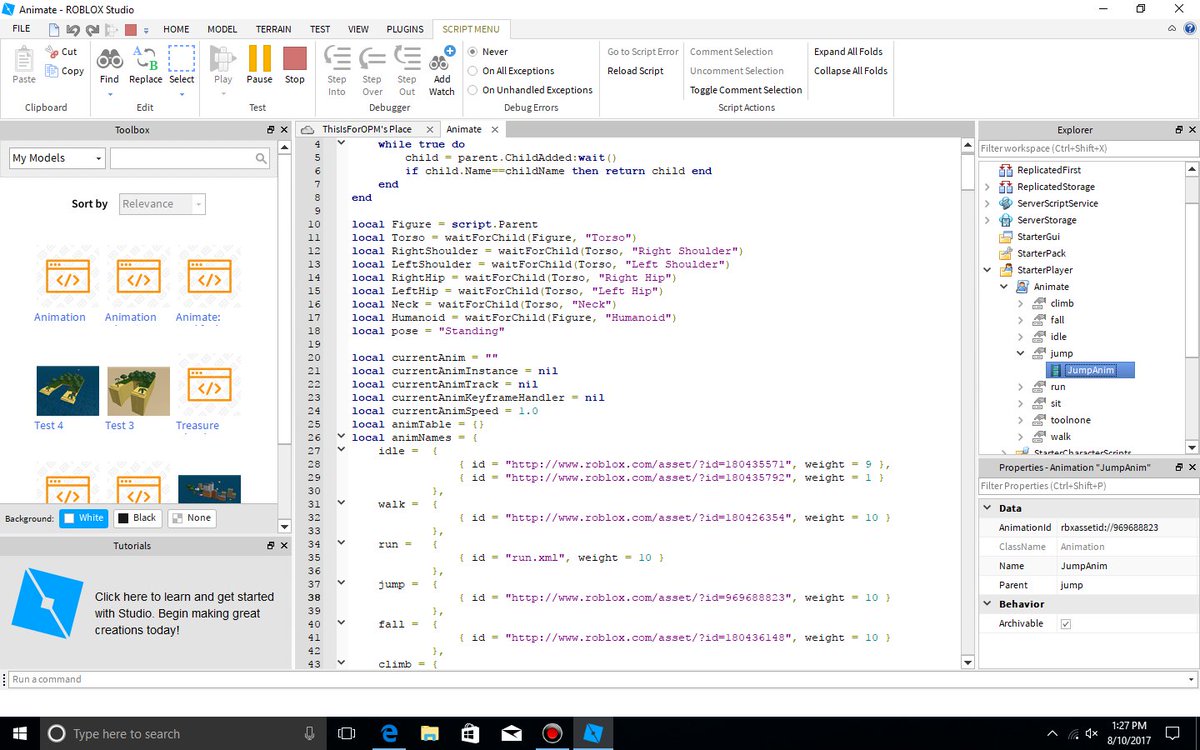Click the Step Out debugger icon
Viewport: 1200px width, 750px height.
(407, 59)
